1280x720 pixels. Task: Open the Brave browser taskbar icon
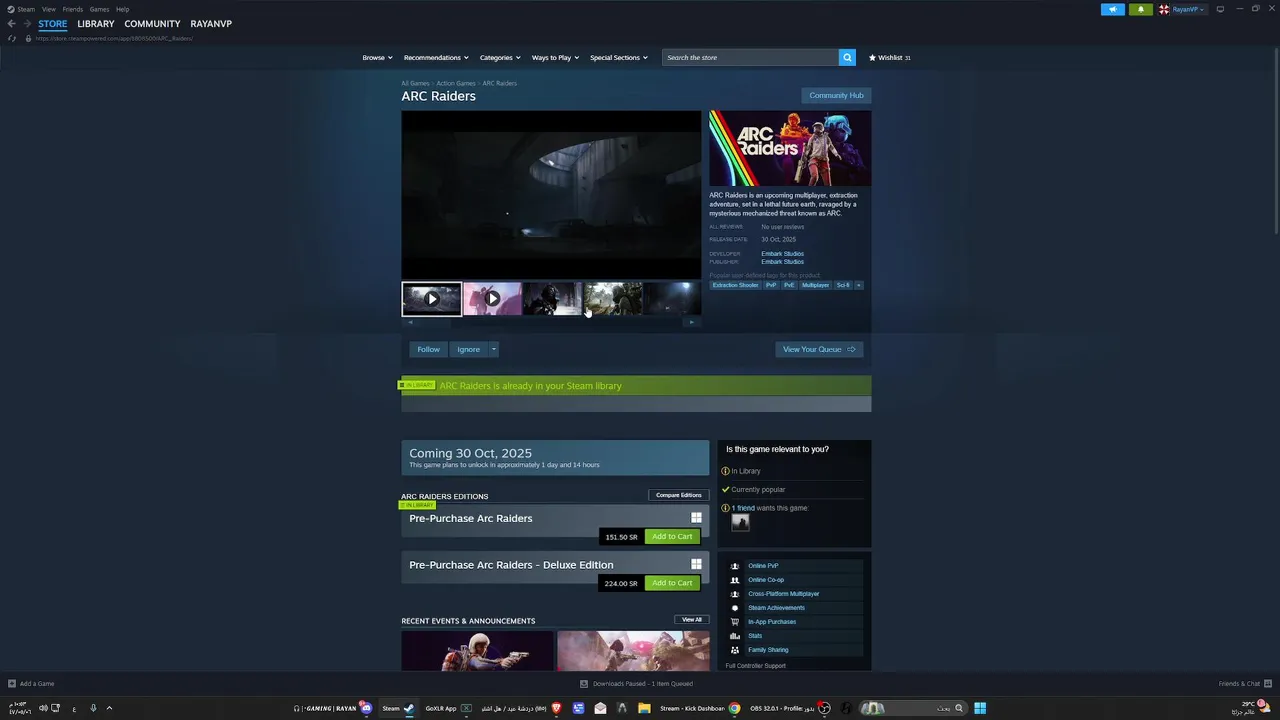pos(557,708)
